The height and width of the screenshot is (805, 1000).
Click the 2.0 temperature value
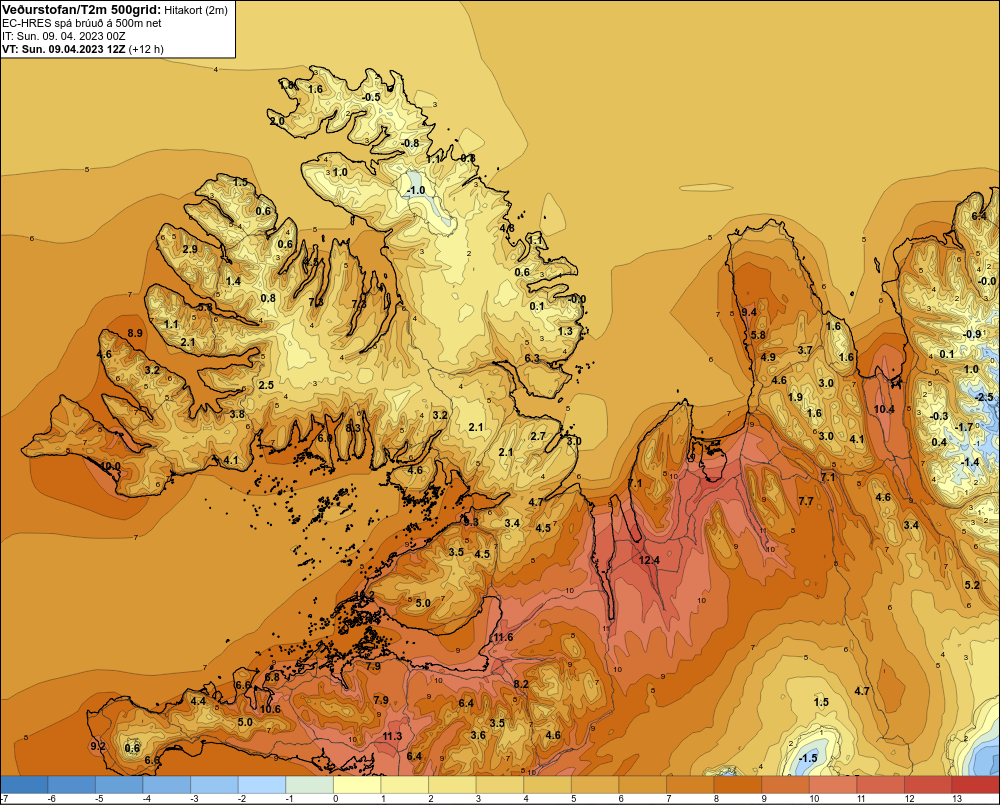pyautogui.click(x=277, y=121)
